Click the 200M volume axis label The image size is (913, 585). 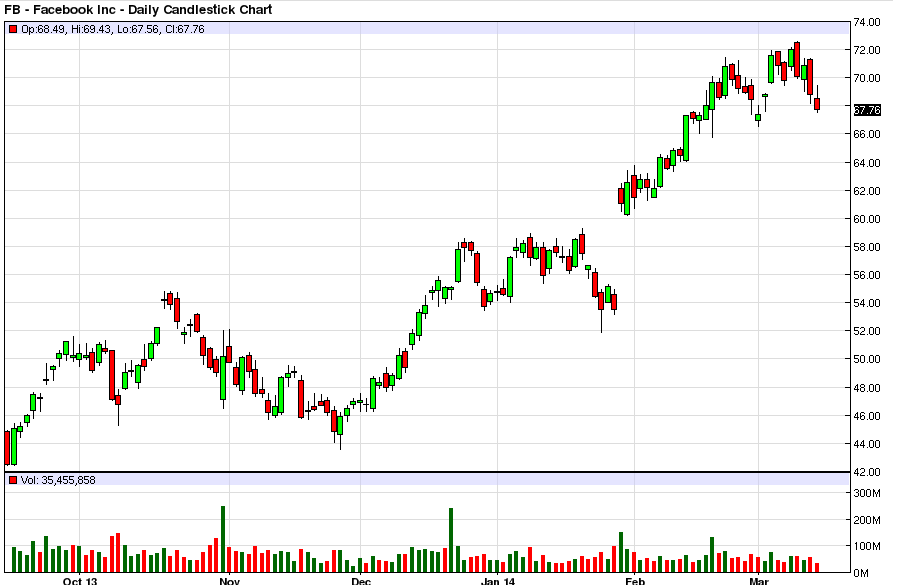[867, 520]
